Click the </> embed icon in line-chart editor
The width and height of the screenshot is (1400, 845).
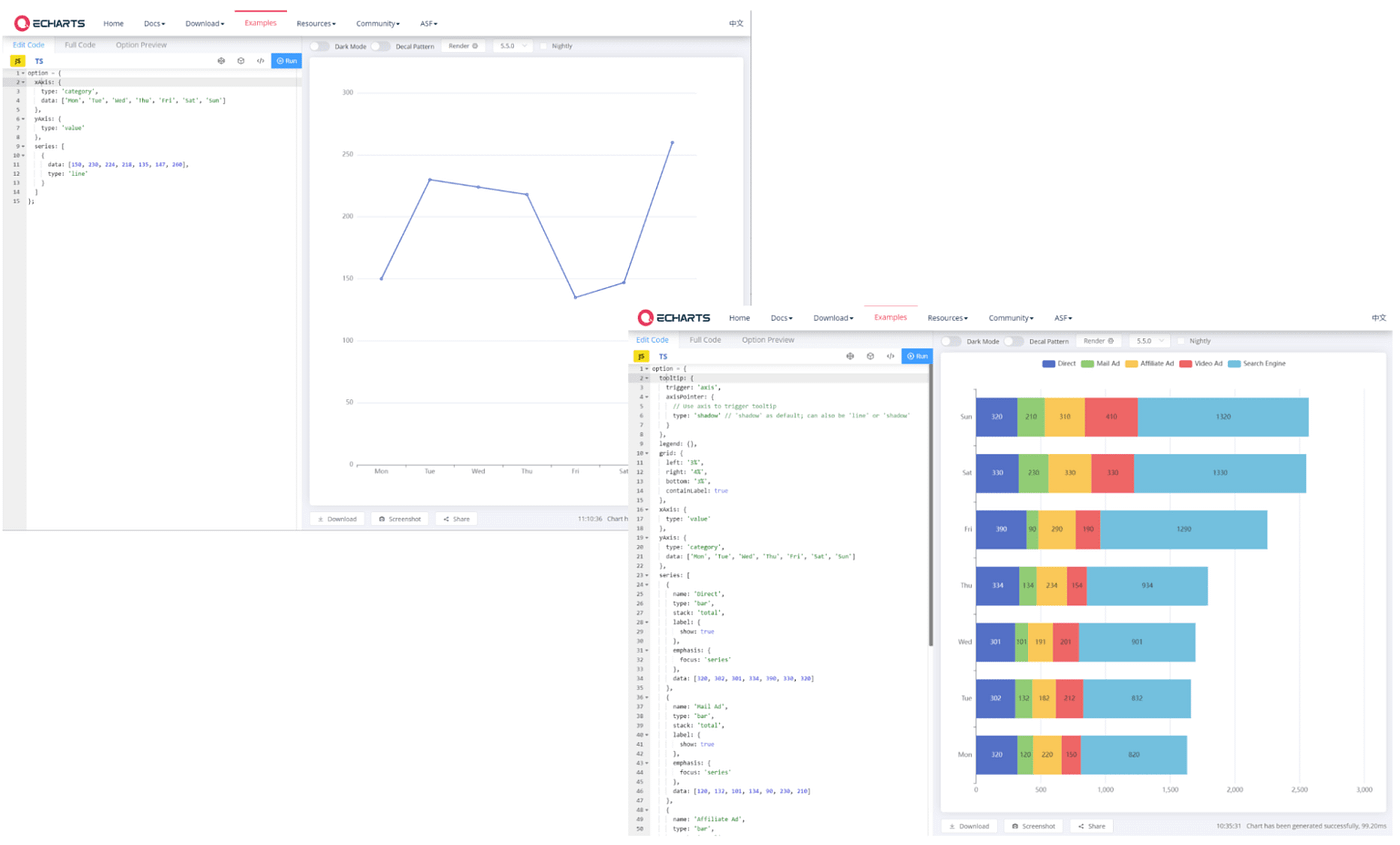pyautogui.click(x=260, y=61)
